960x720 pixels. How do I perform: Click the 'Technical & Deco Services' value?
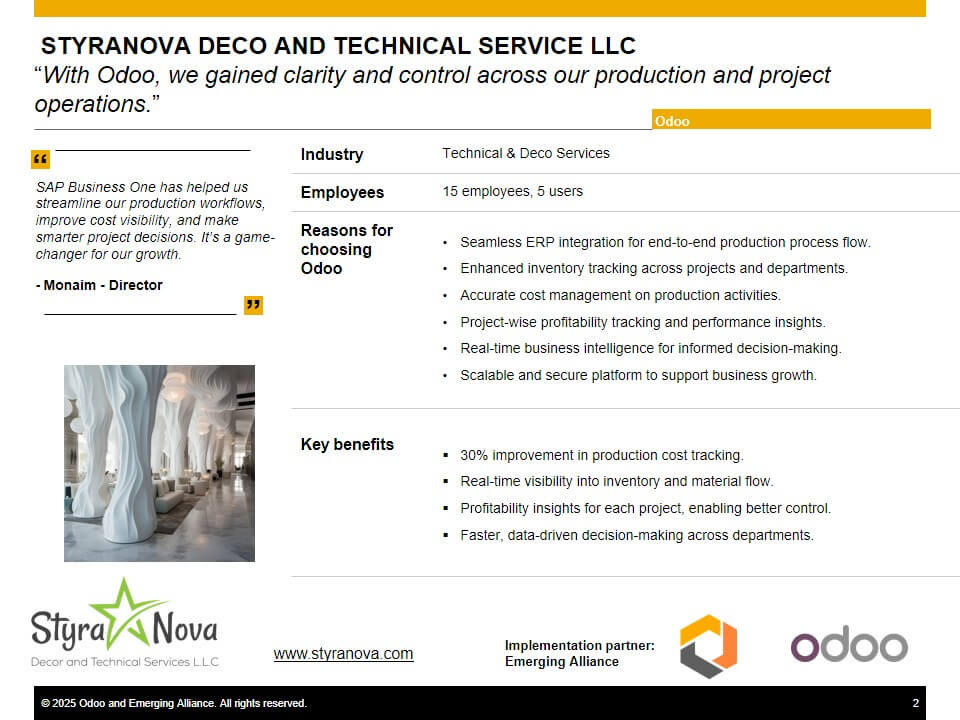[526, 153]
